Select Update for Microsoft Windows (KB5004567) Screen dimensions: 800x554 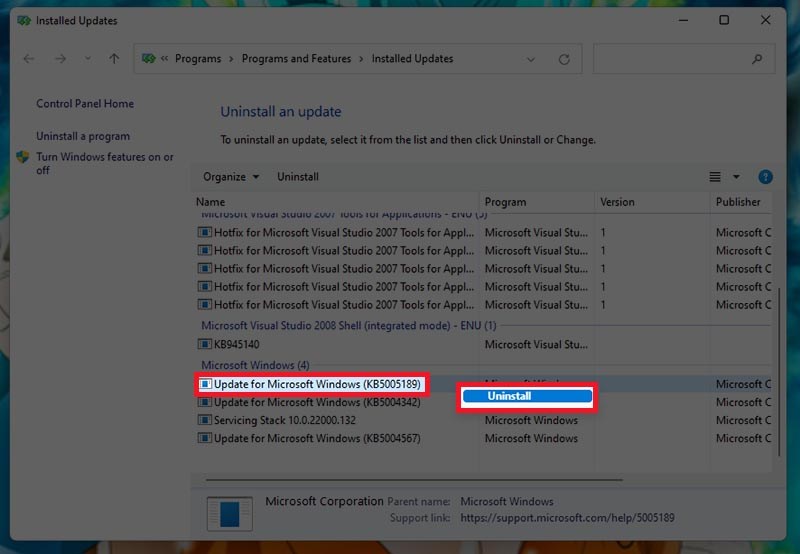[317, 438]
